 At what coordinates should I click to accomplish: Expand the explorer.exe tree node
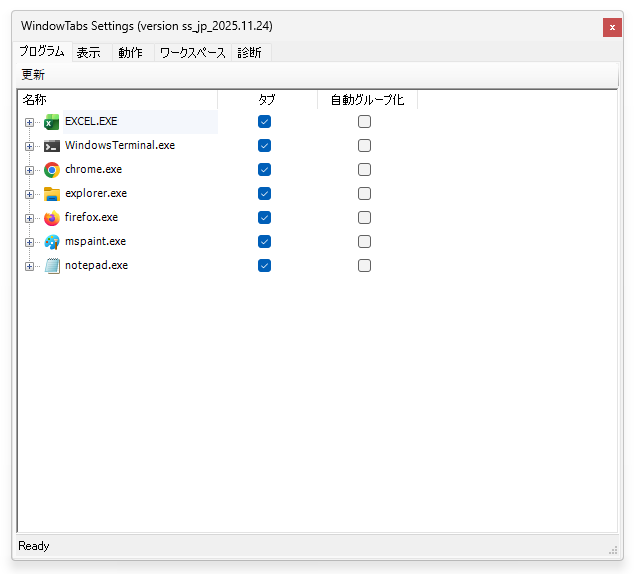[30, 194]
